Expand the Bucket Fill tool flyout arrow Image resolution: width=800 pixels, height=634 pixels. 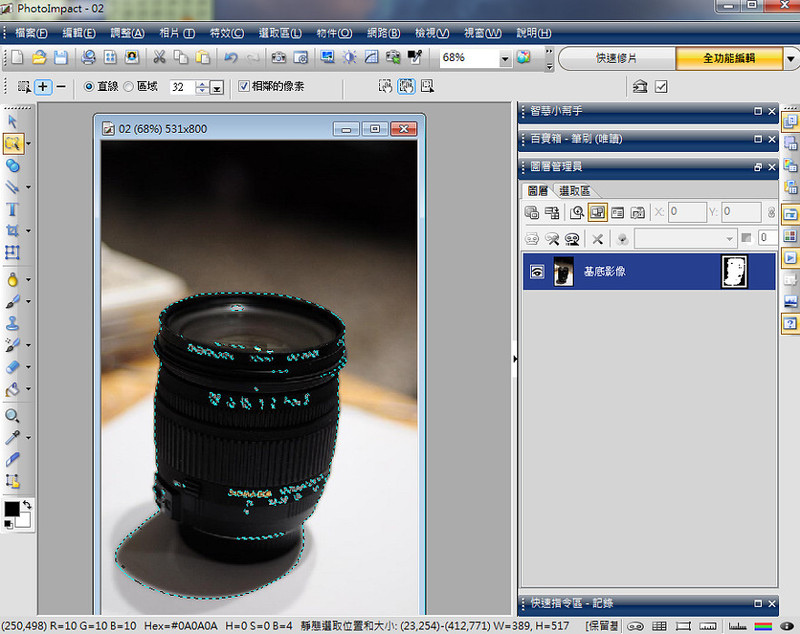(x=29, y=389)
